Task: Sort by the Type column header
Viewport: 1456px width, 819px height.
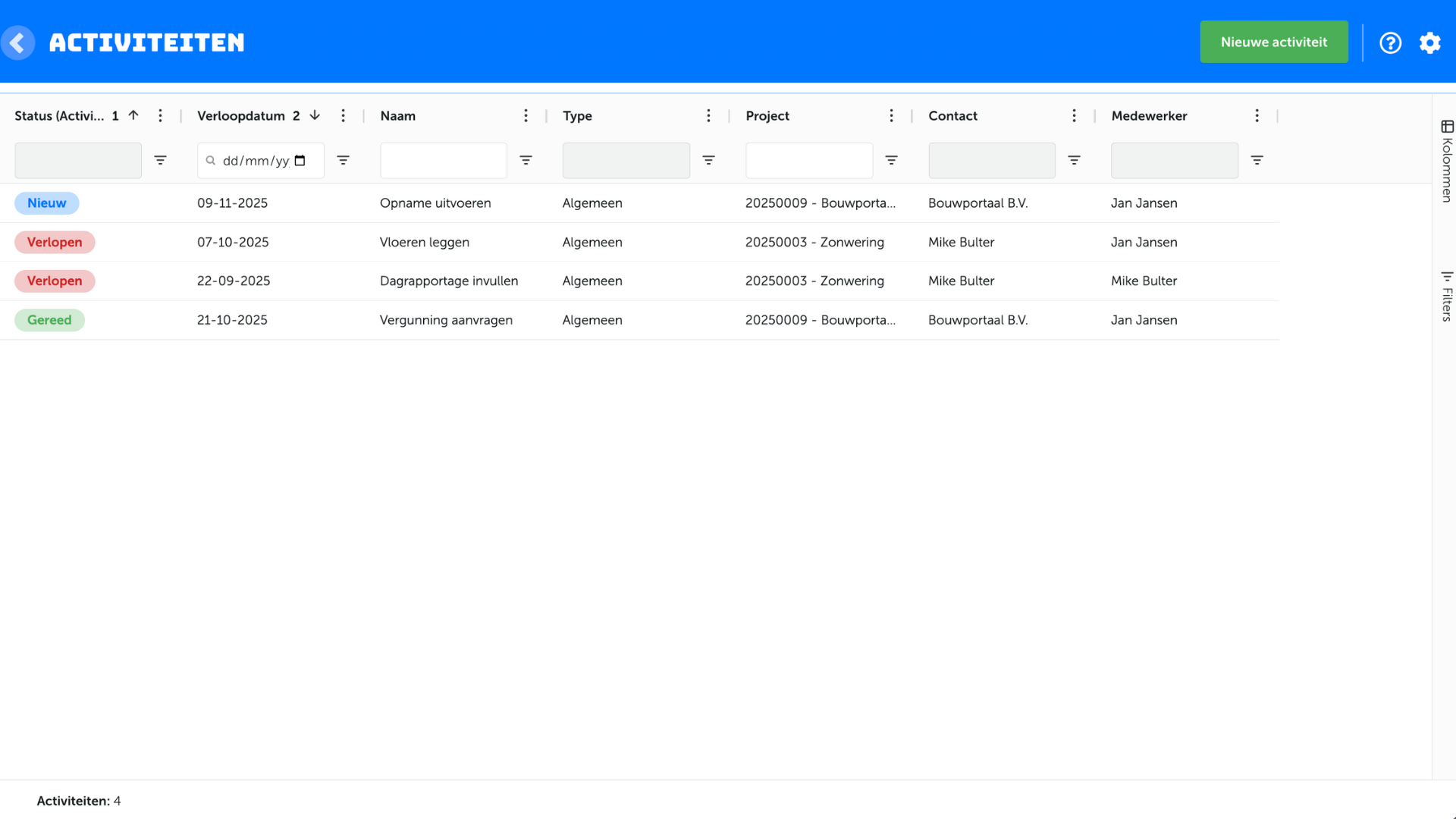Action: point(577,115)
